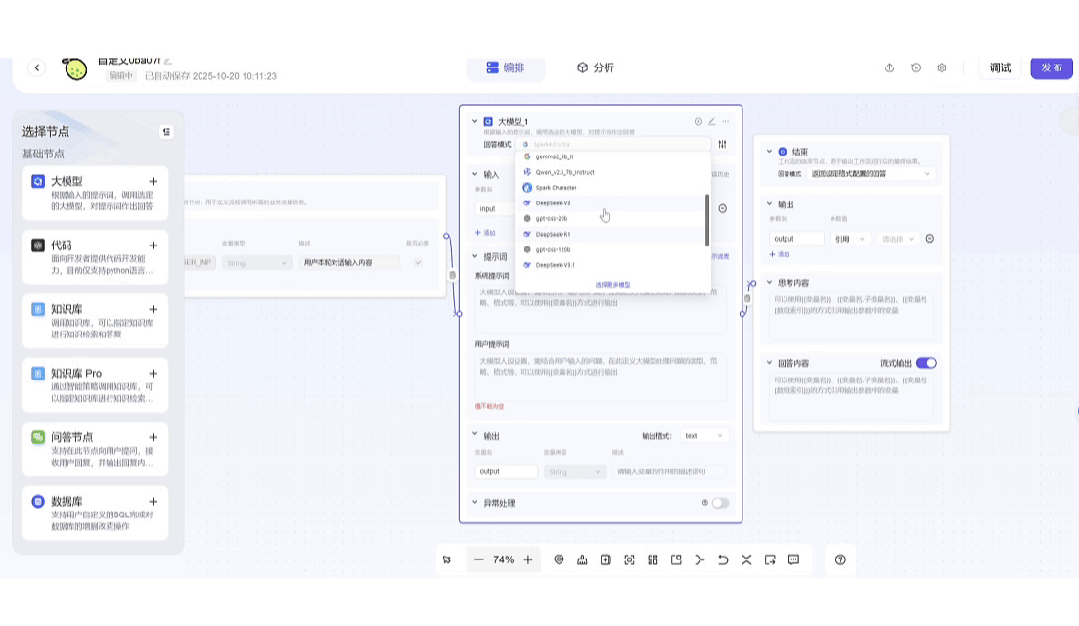
Task: Click the 选择更多模型 link
Action: pyautogui.click(x=613, y=285)
